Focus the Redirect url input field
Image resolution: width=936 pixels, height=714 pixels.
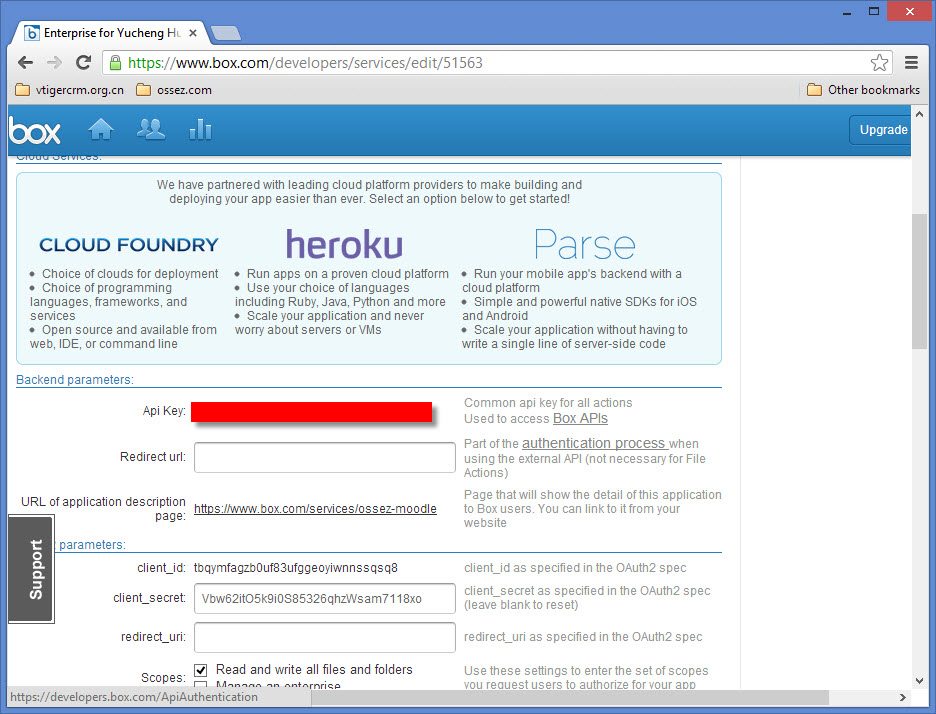click(x=325, y=457)
